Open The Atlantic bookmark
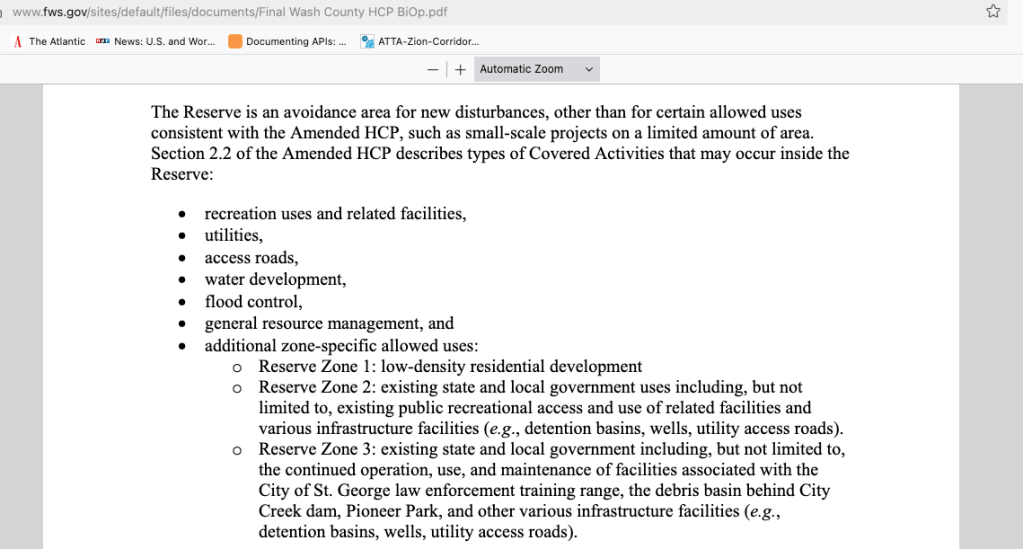The height and width of the screenshot is (549, 1023). coord(49,41)
